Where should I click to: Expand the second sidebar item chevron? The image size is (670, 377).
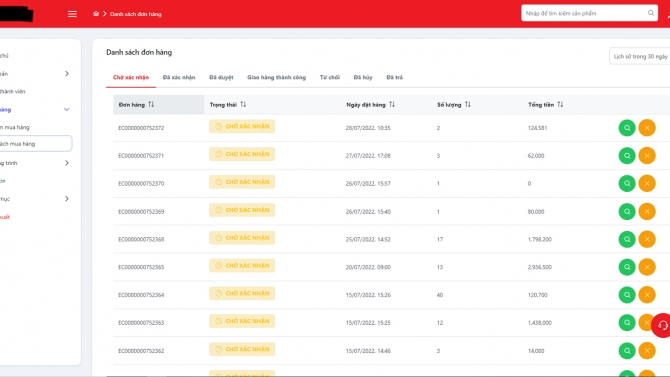[67, 74]
